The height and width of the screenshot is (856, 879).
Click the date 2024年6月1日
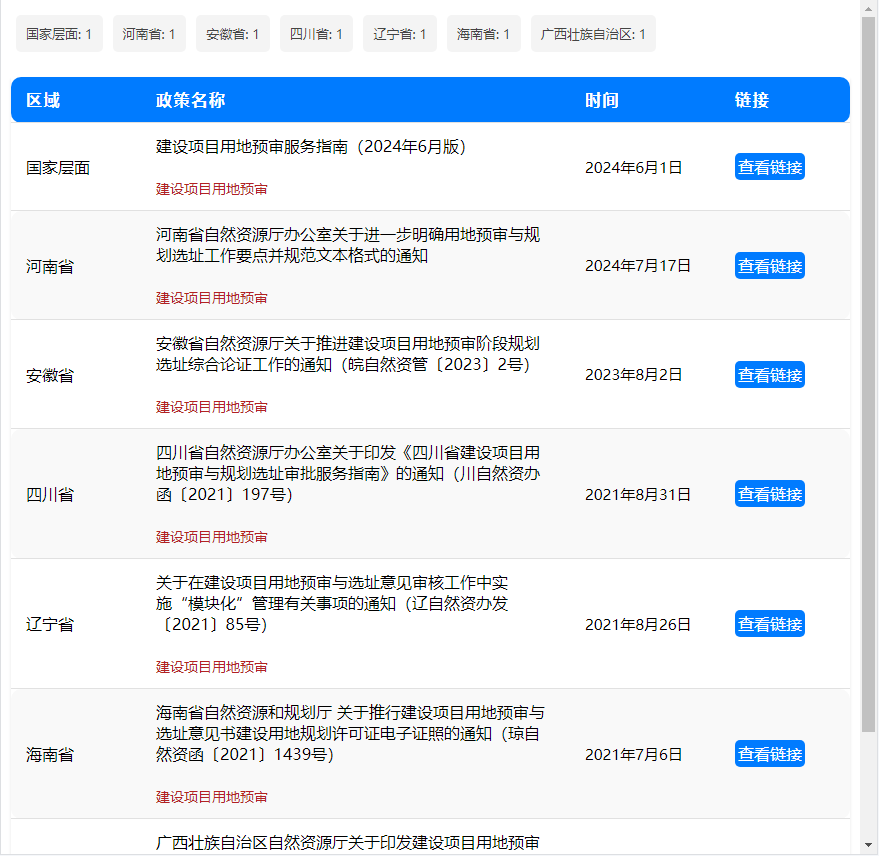click(633, 168)
